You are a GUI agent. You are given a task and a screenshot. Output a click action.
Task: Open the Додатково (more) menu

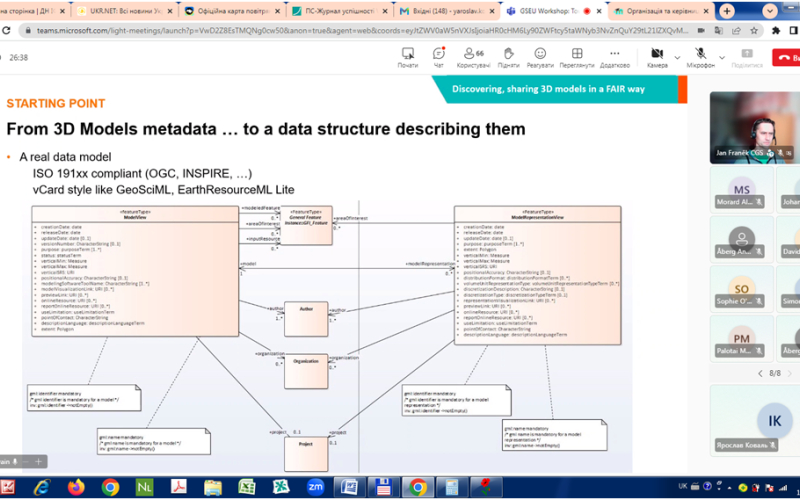pyautogui.click(x=615, y=57)
